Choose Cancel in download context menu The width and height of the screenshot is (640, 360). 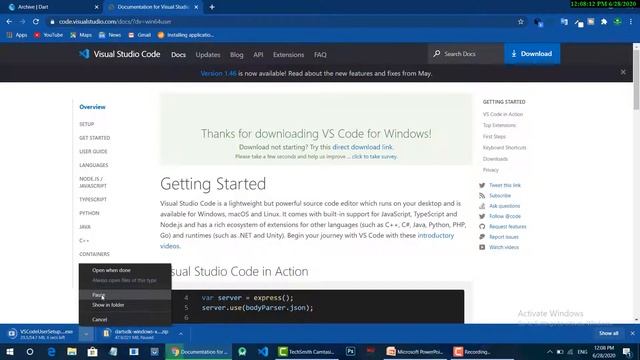click(x=125, y=319)
